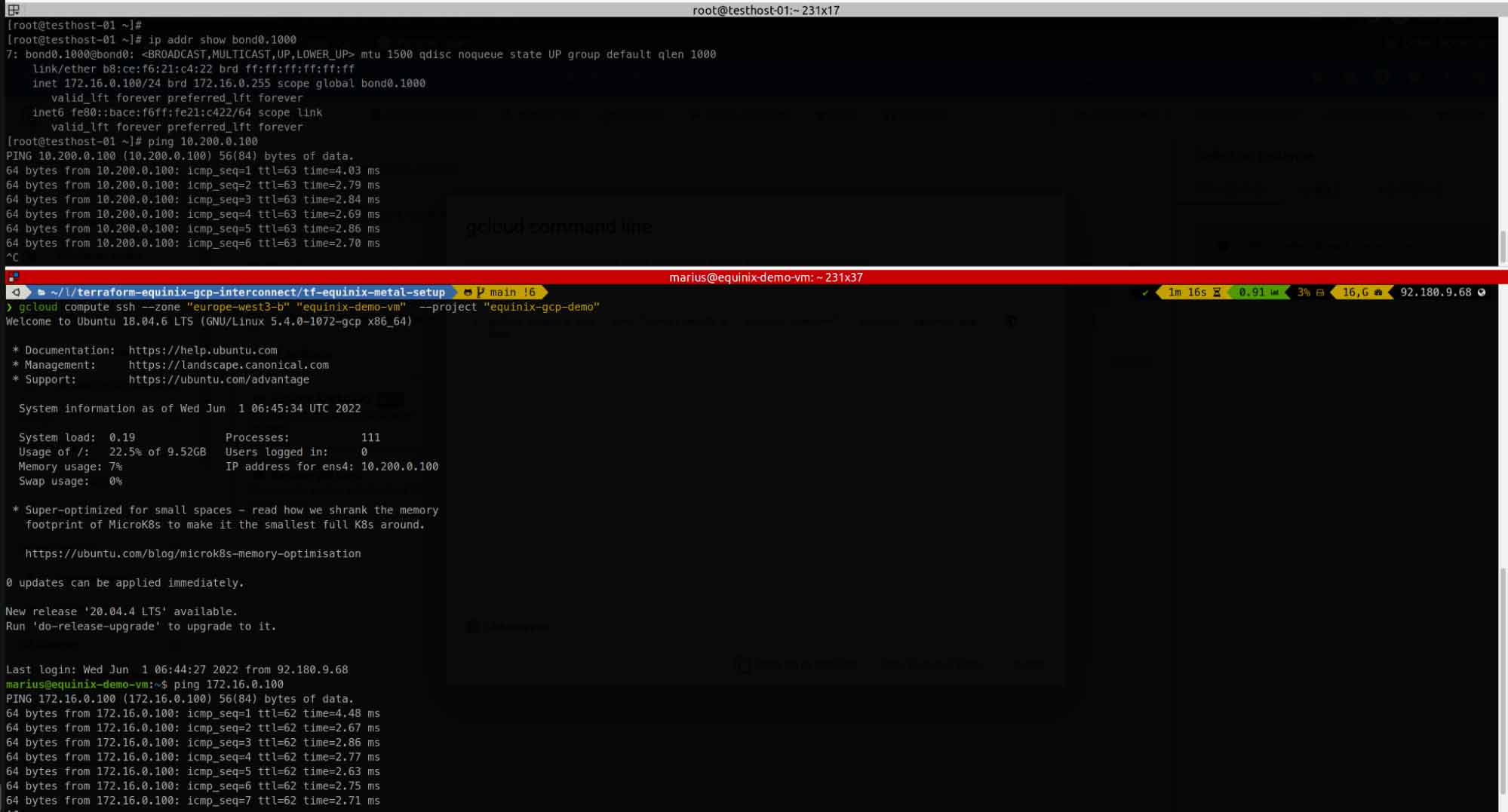The height and width of the screenshot is (812, 1508).
Task: Click the globe icon after 92.180.9.68
Action: tap(1482, 293)
